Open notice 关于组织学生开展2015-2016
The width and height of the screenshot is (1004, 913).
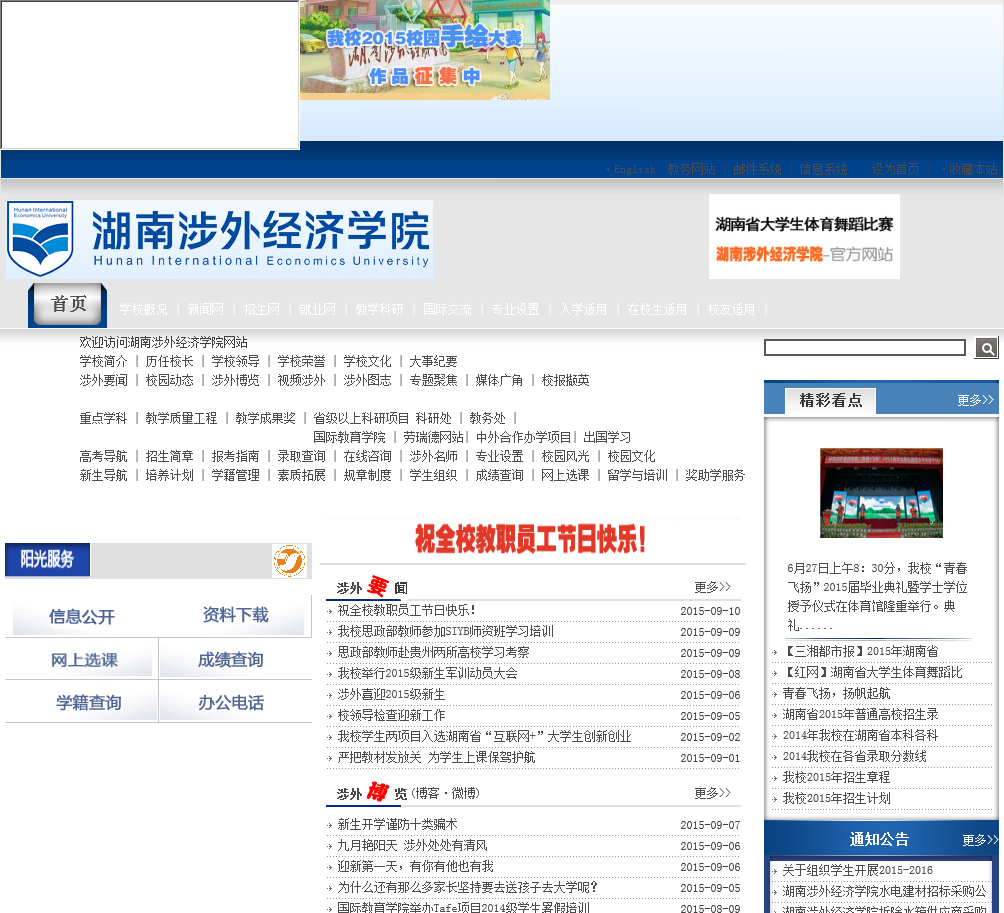point(857,870)
